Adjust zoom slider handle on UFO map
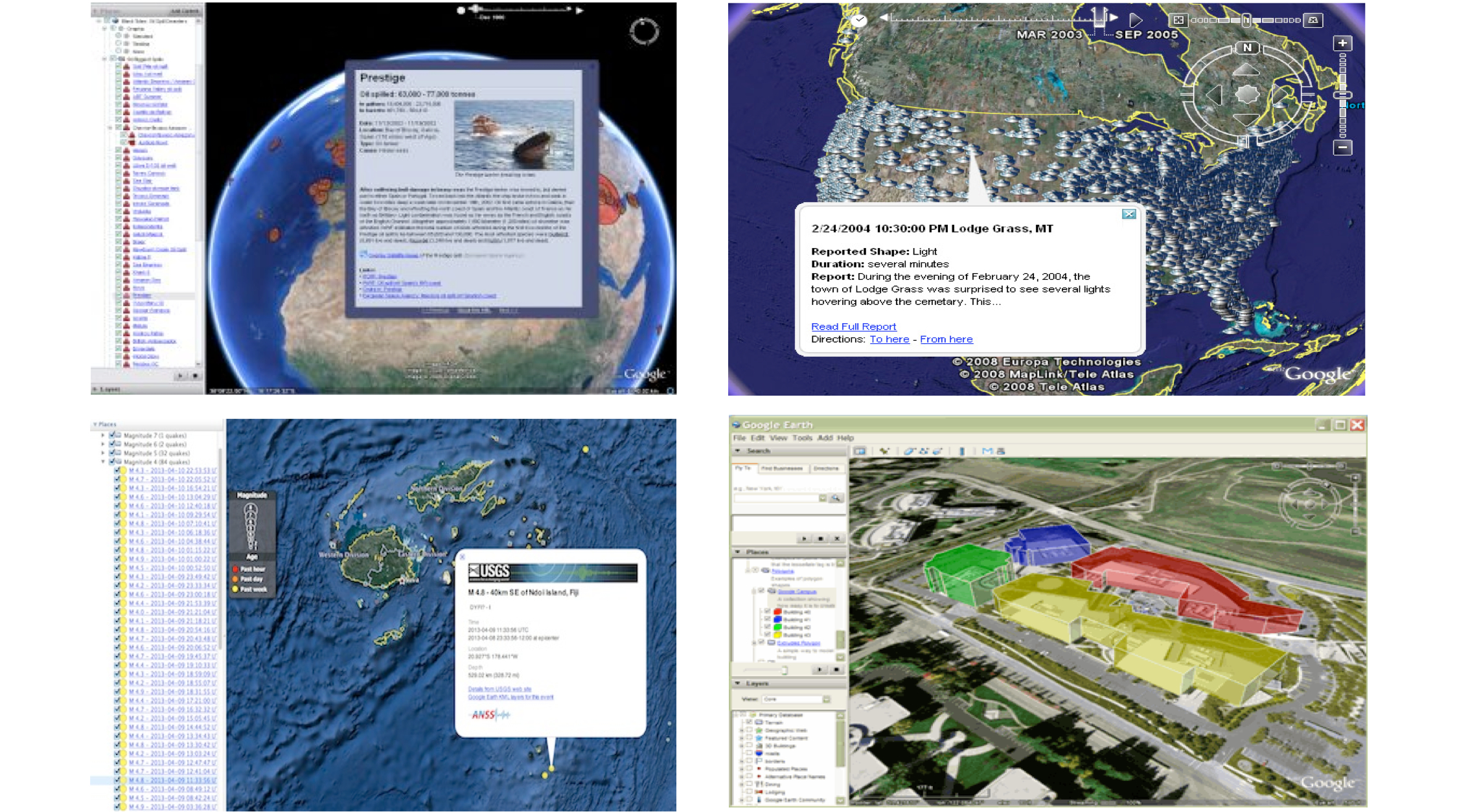This screenshot has height=812, width=1457. tap(1342, 95)
